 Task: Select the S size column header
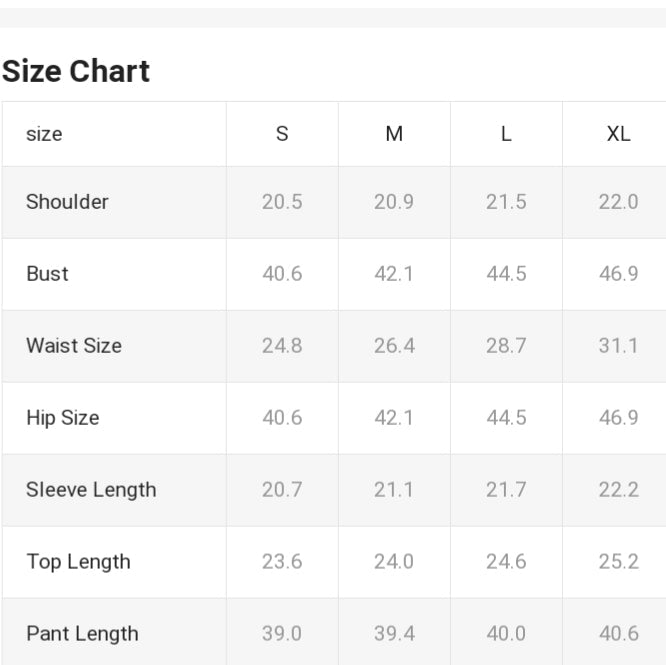(x=282, y=134)
